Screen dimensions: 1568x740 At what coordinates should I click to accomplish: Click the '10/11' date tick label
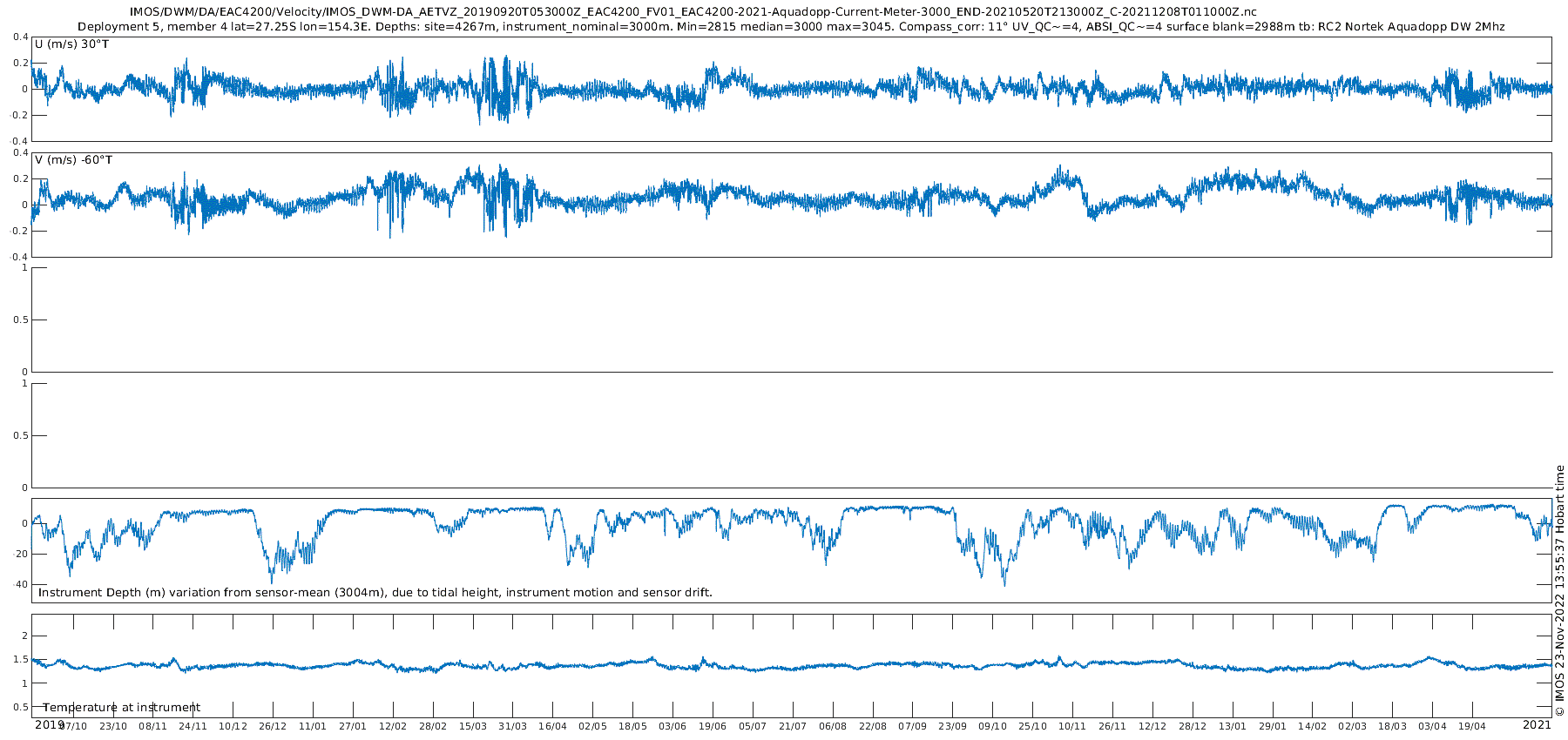tap(1072, 726)
